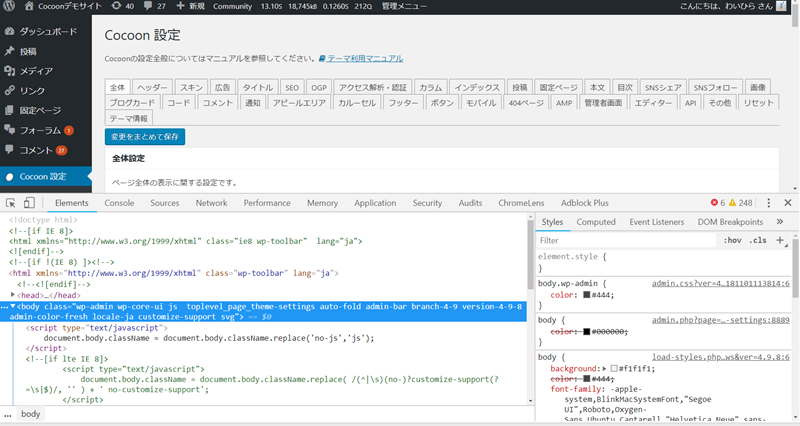Click 変更をまとめて保存 button
The height and width of the screenshot is (426, 800).
(145, 137)
